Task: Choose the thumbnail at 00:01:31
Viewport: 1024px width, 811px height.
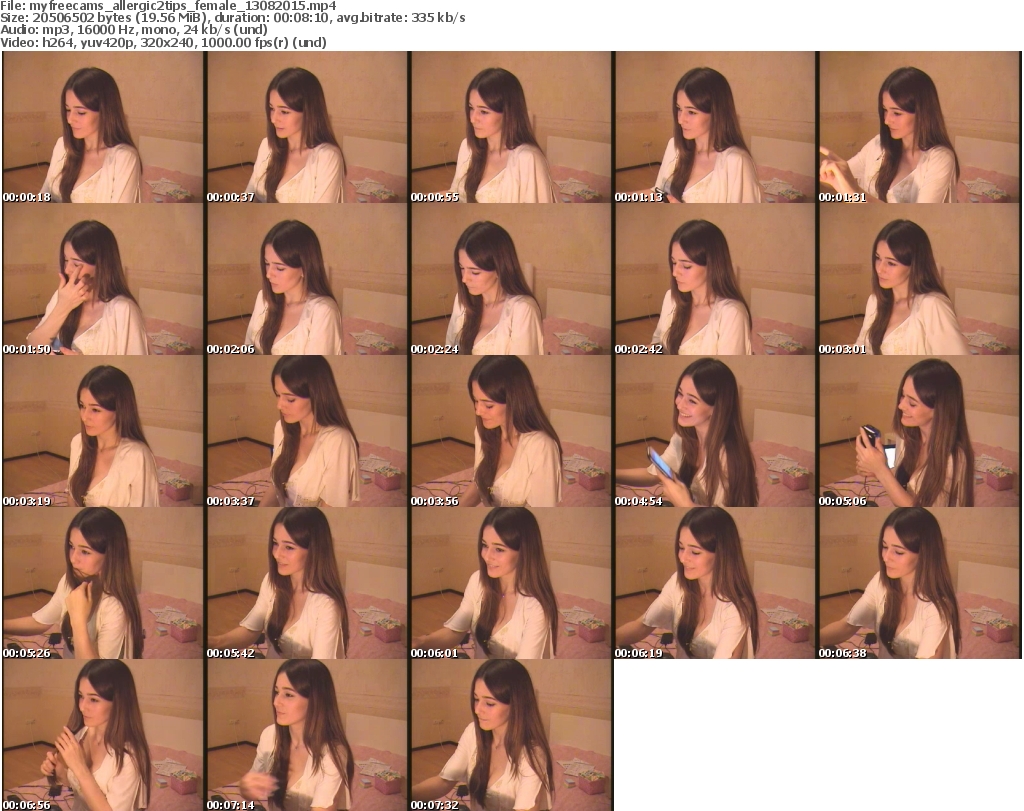Action: click(919, 127)
